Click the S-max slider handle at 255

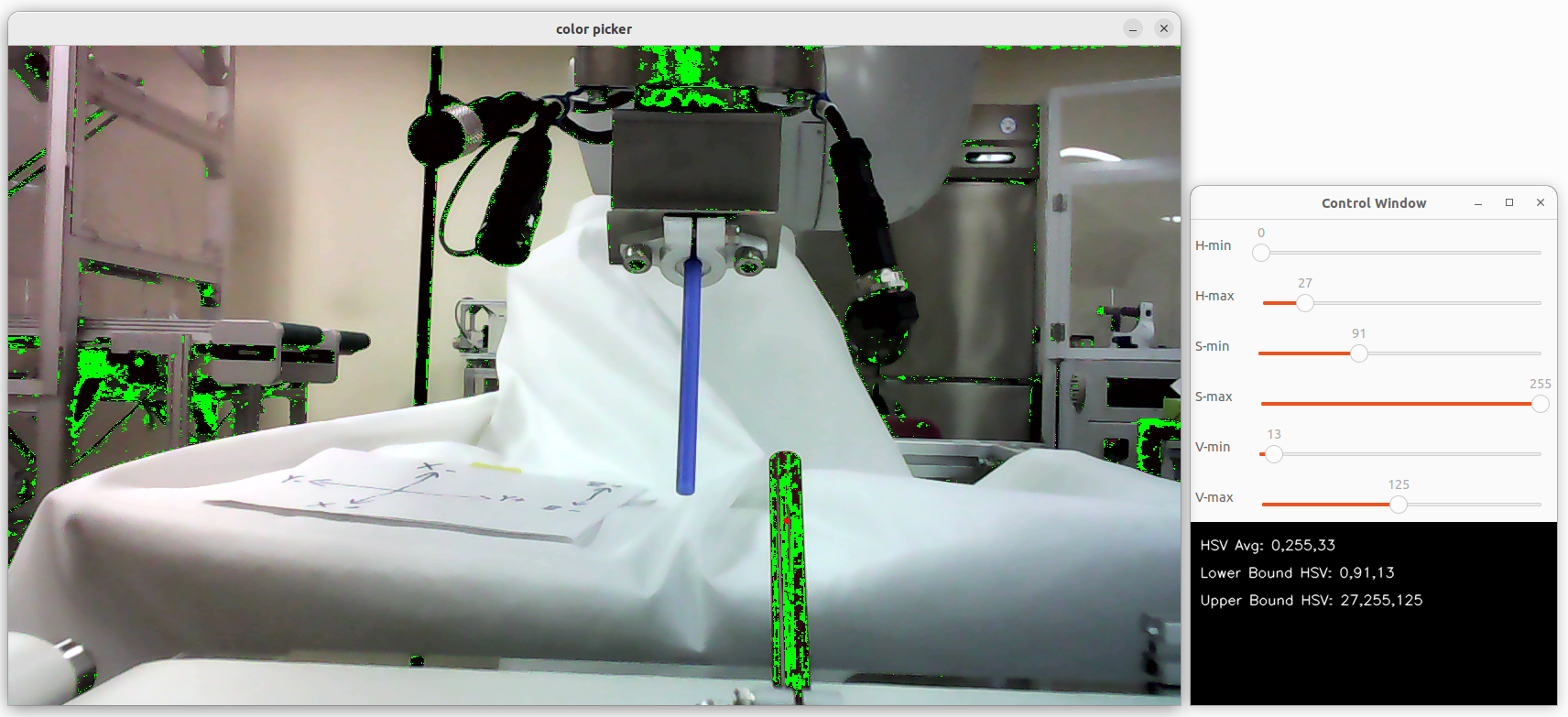click(x=1541, y=404)
